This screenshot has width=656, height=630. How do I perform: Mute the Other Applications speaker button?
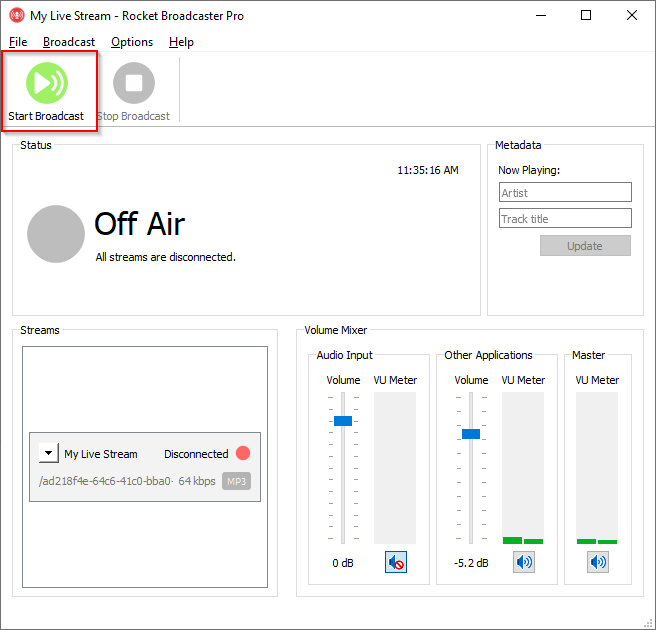[x=524, y=562]
